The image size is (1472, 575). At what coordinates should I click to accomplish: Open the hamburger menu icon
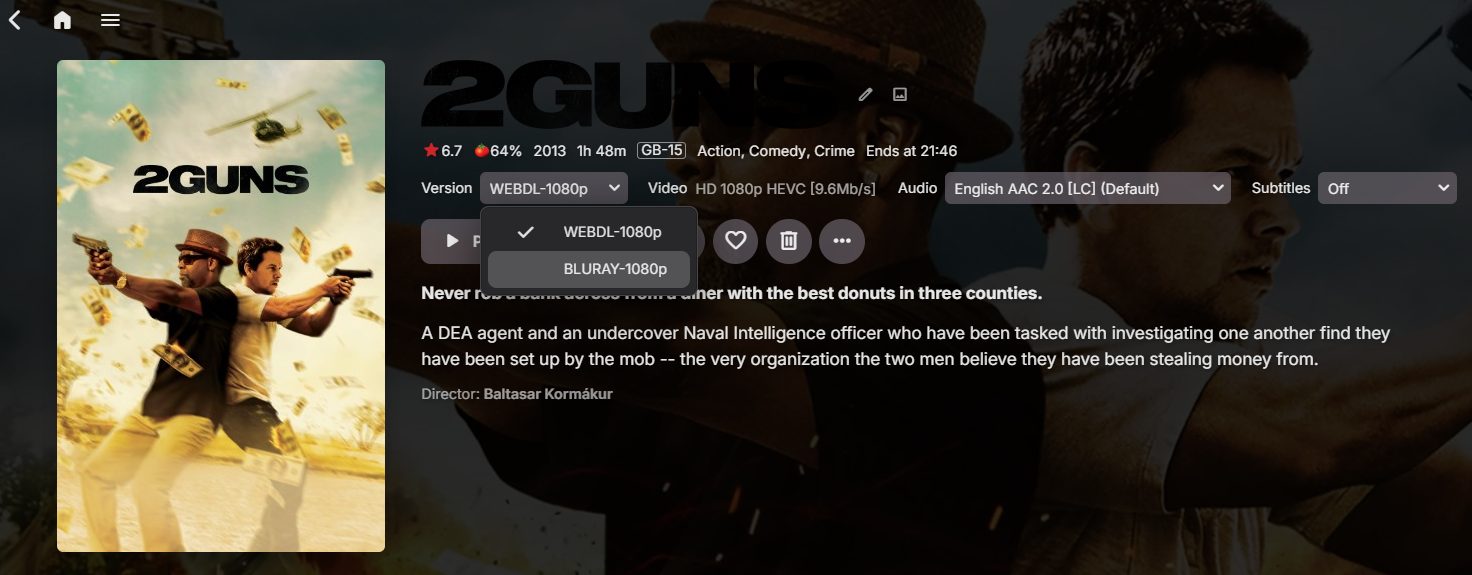click(110, 20)
